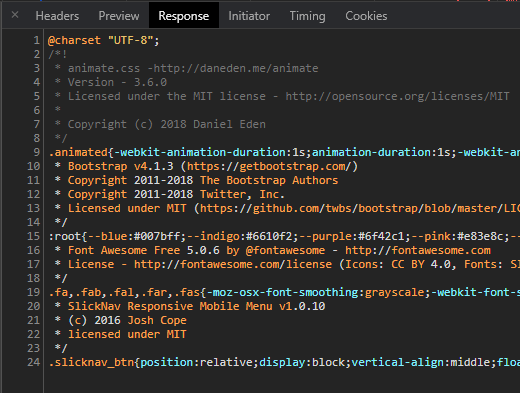
Task: Click line number 15 in gutter
Action: [33, 236]
